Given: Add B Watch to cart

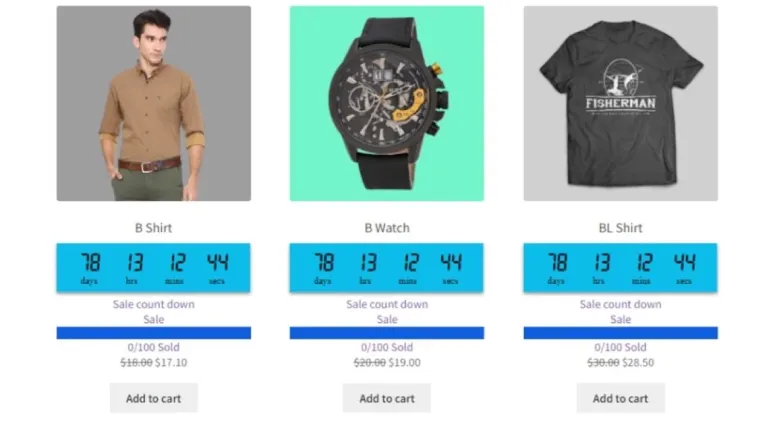Looking at the screenshot, I should coord(387,398).
